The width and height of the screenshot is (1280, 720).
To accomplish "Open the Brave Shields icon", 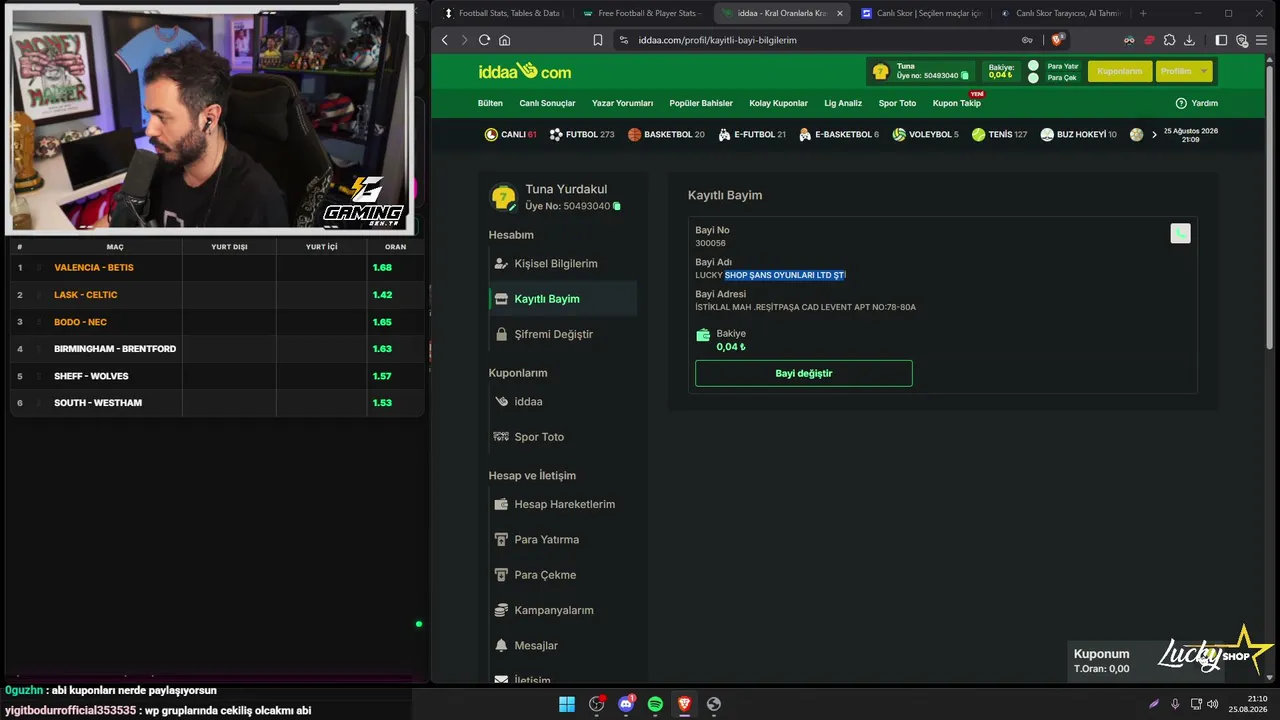I will (x=1057, y=40).
